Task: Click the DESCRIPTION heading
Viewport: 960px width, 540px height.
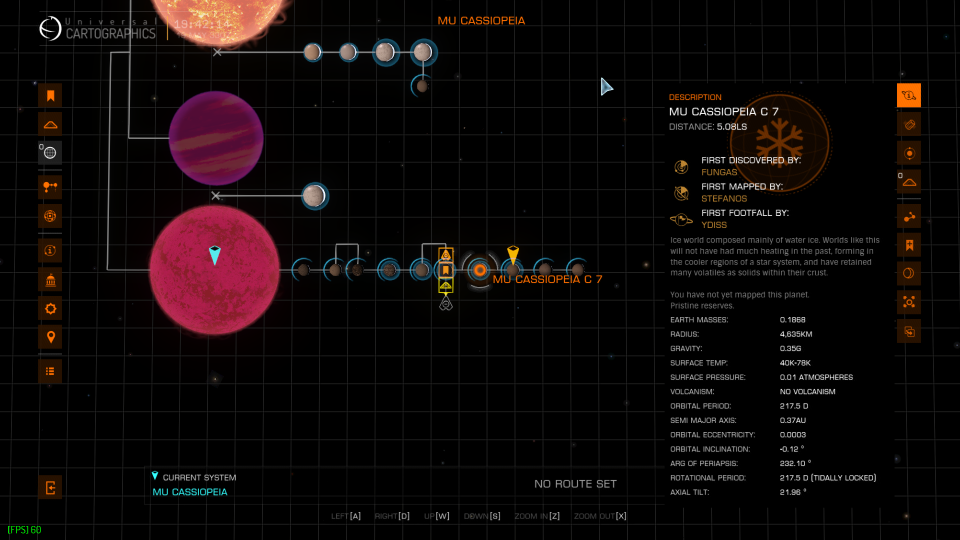Action: click(x=695, y=97)
